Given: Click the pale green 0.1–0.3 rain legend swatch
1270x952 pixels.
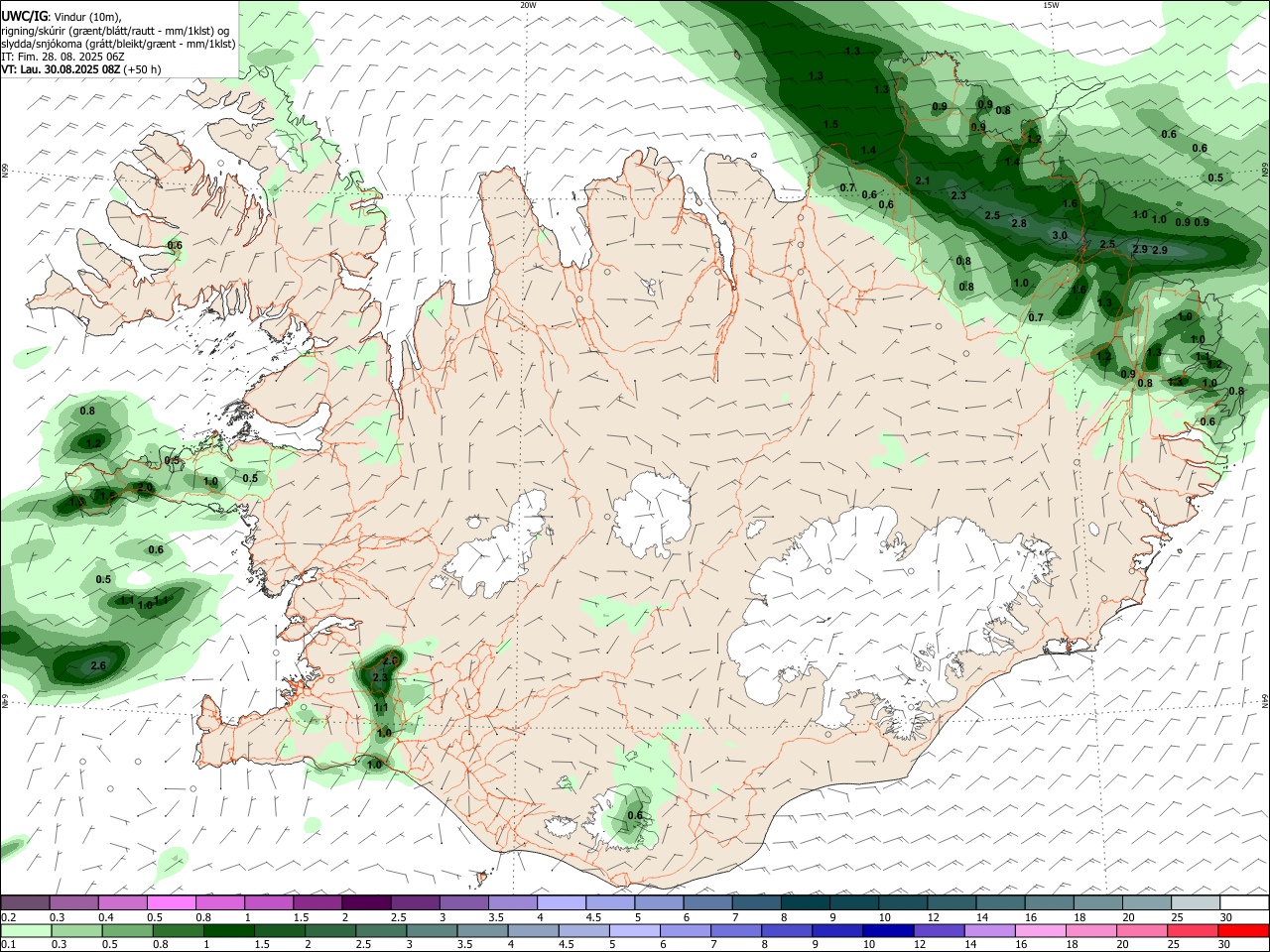Looking at the screenshot, I should (26, 932).
